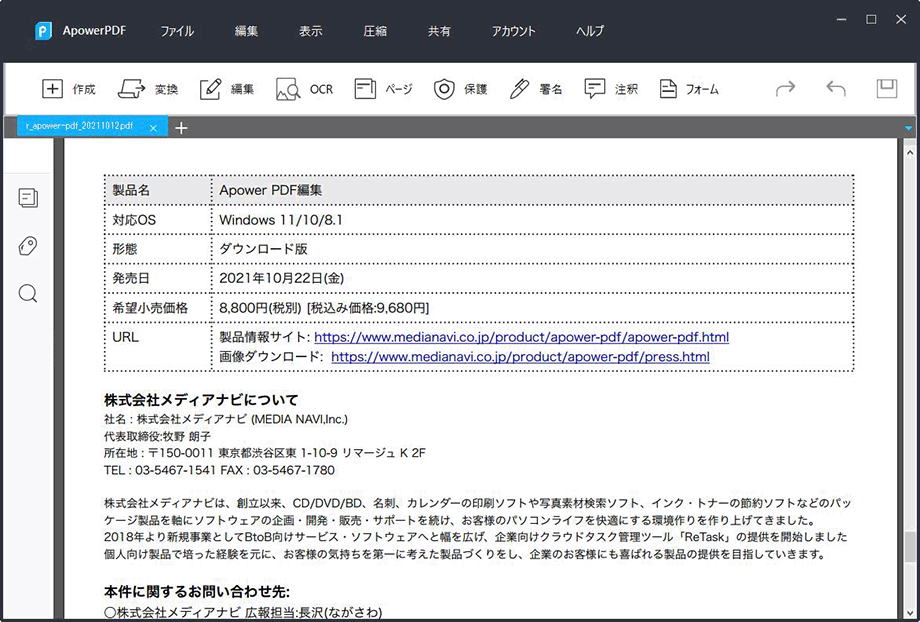The image size is (920, 622).
Task: Click the save floppy disk icon
Action: click(x=887, y=89)
